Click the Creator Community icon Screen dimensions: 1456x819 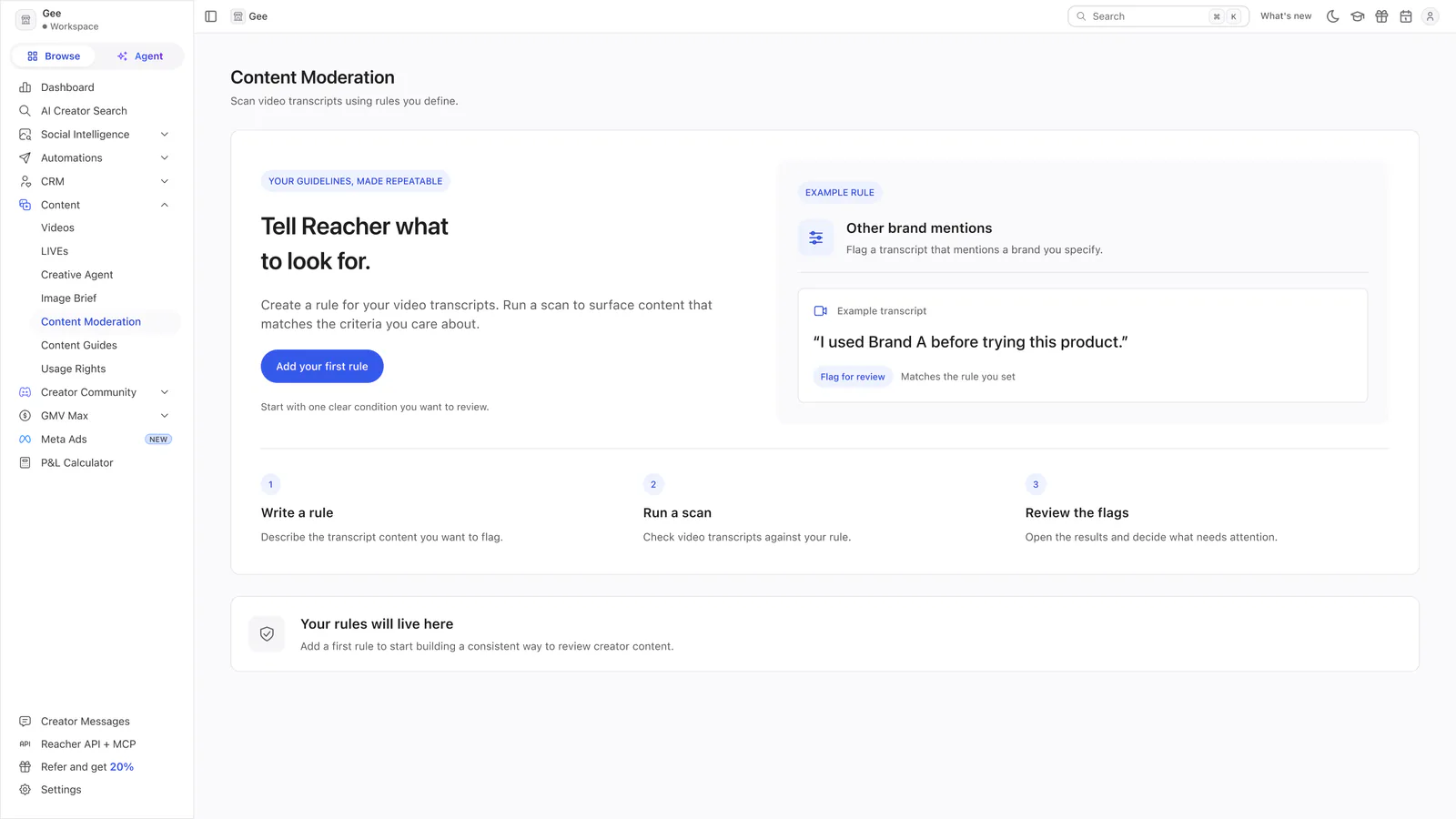(x=25, y=392)
